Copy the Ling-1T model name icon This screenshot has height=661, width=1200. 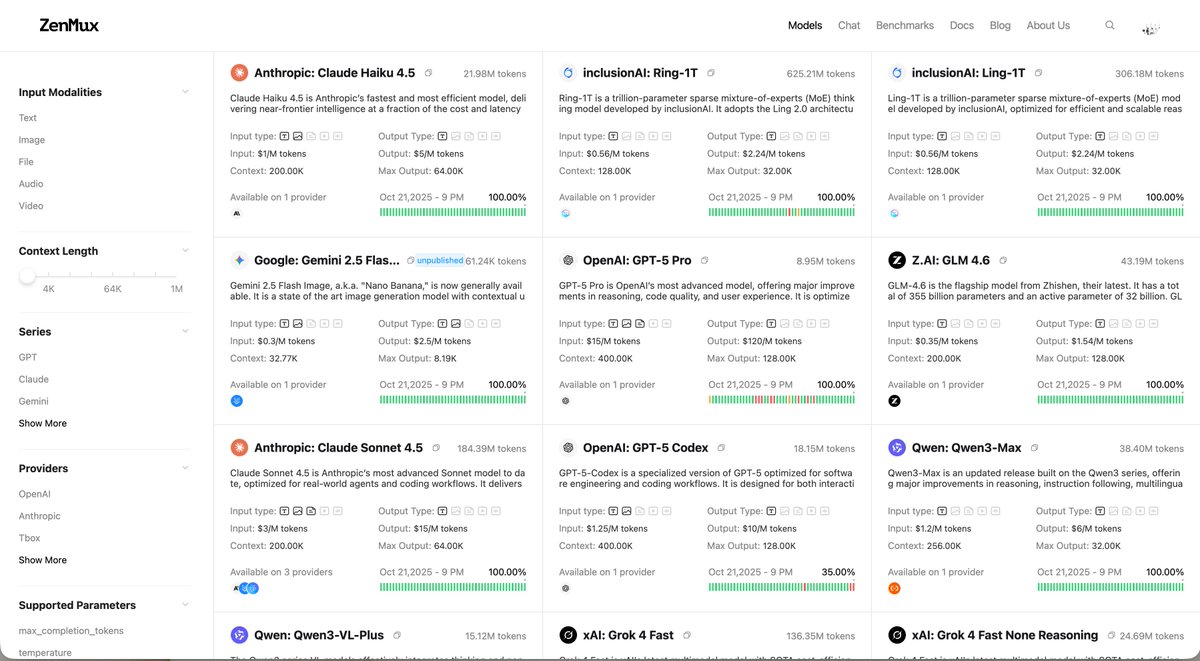point(1039,73)
